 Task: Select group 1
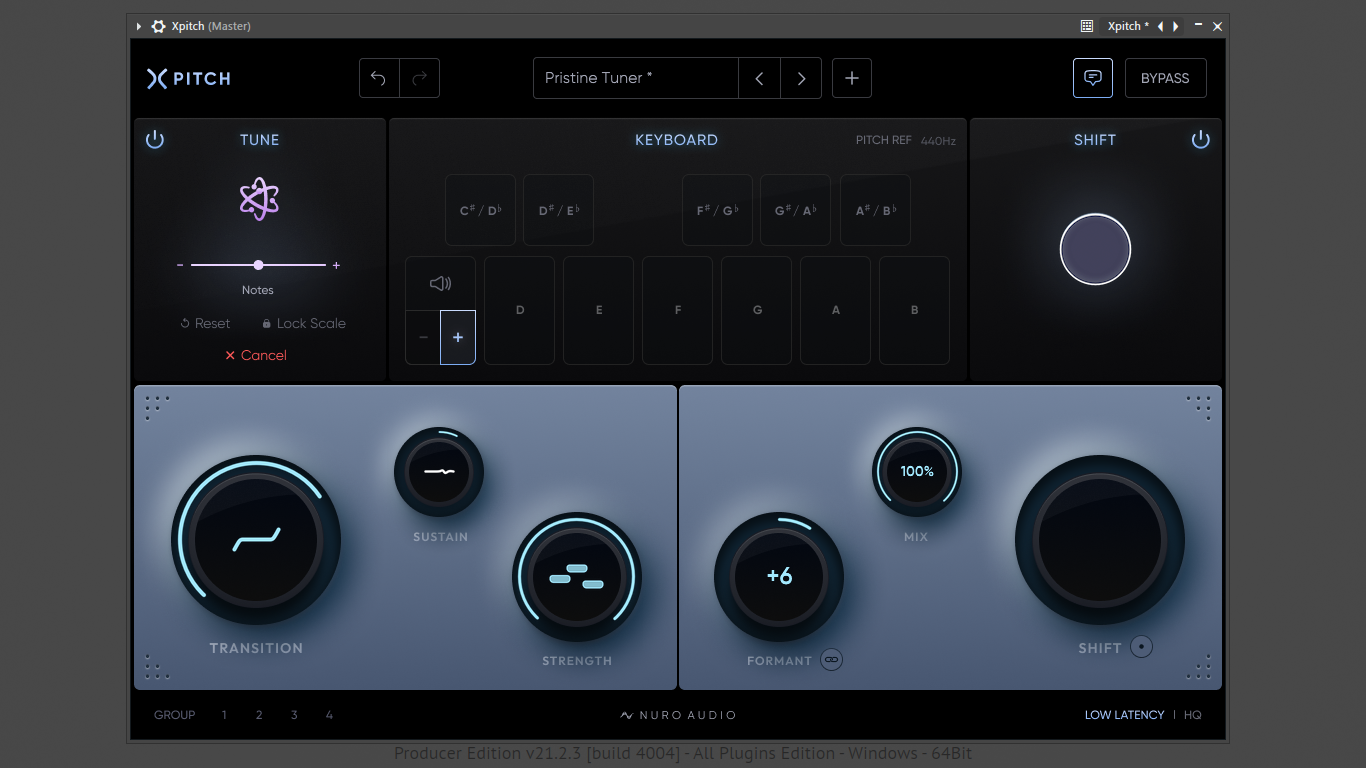[224, 715]
